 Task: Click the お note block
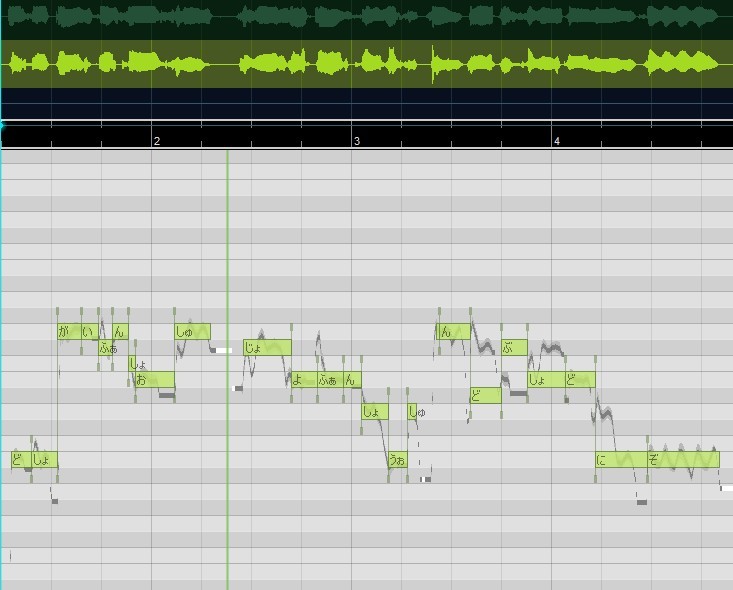(x=155, y=379)
